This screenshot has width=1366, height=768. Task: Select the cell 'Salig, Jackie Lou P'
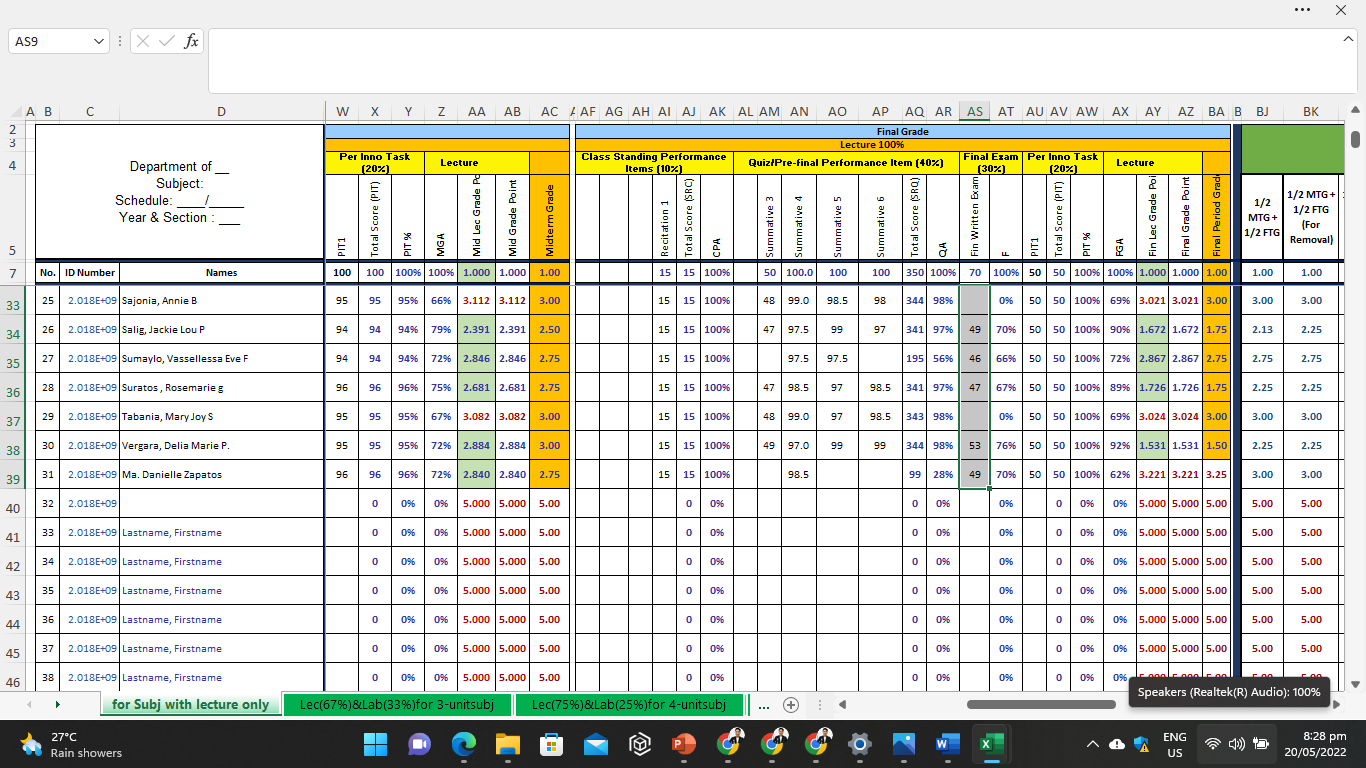pyautogui.click(x=221, y=329)
